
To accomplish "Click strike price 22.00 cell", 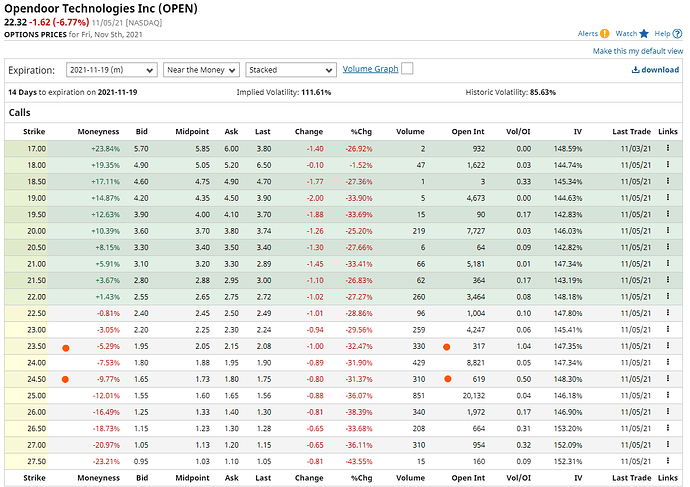I will 37,297.
